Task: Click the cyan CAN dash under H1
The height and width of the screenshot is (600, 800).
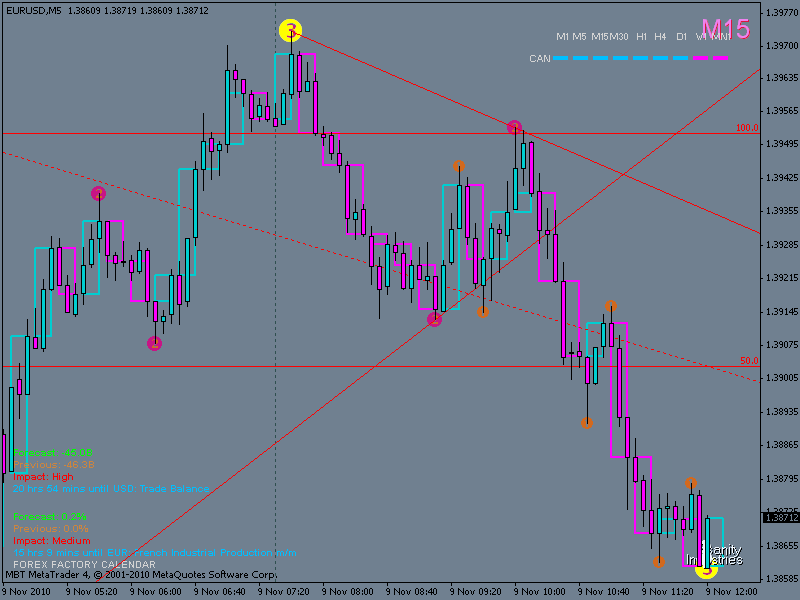Action: pyautogui.click(x=641, y=58)
